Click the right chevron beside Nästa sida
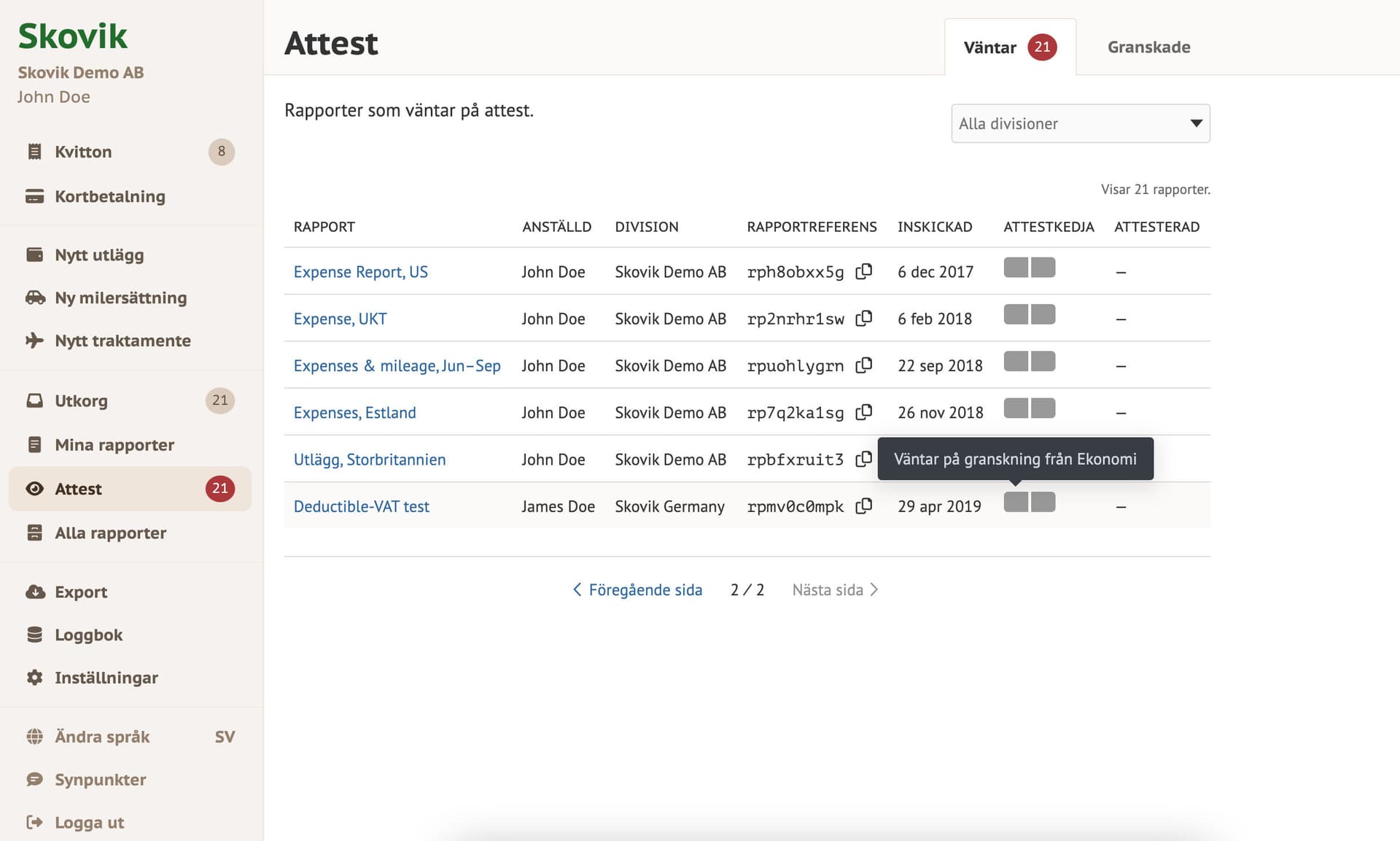Viewport: 1400px width, 841px height. tap(874, 589)
